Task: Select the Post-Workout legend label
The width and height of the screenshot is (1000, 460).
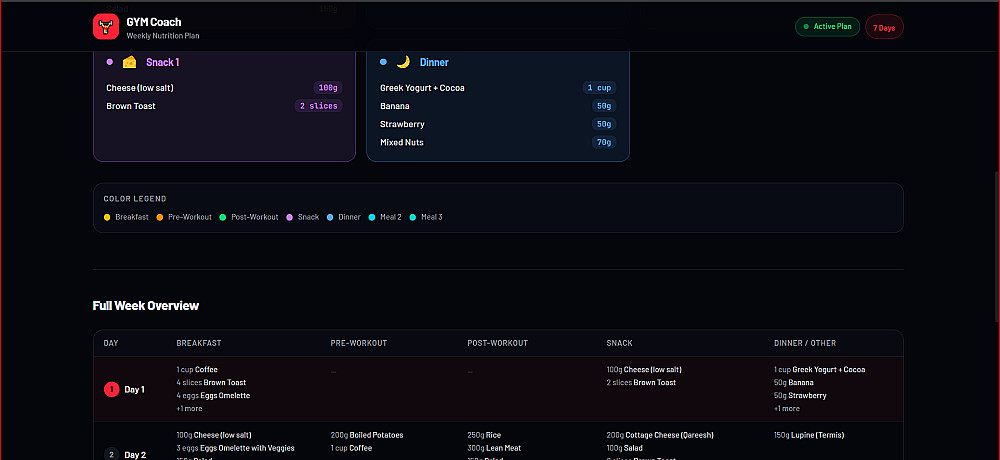Action: click(255, 217)
